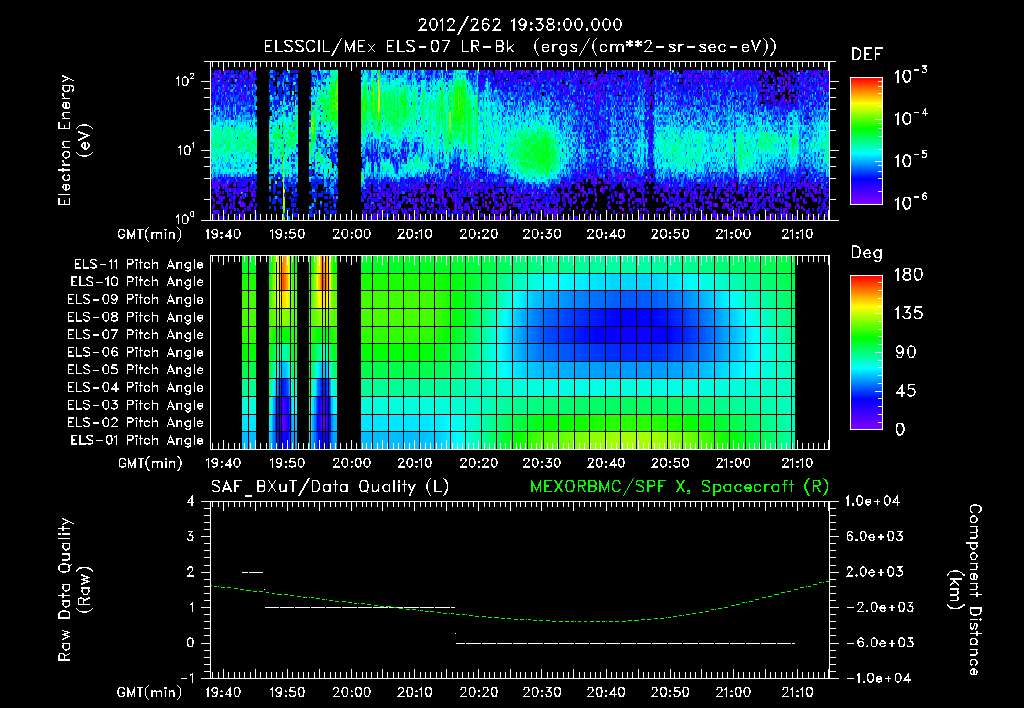Click the 45 value on Deg scale

905,391
